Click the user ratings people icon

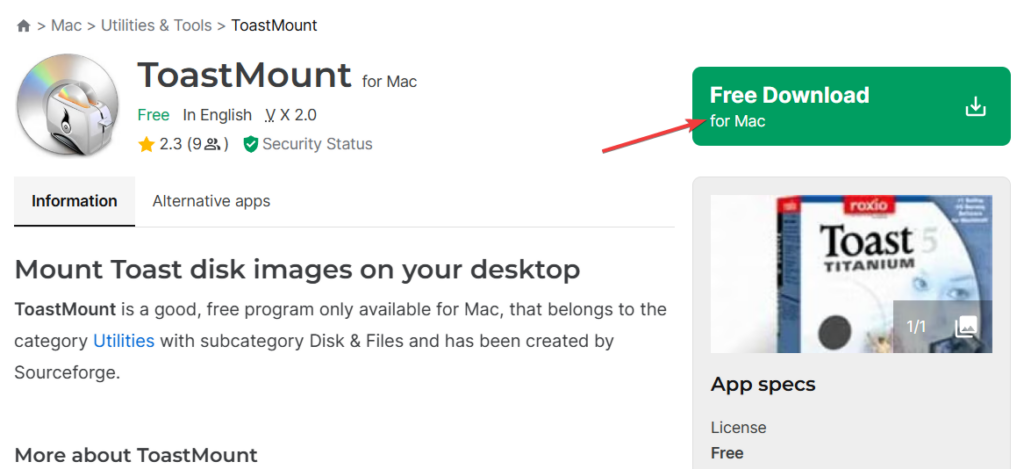pos(212,145)
